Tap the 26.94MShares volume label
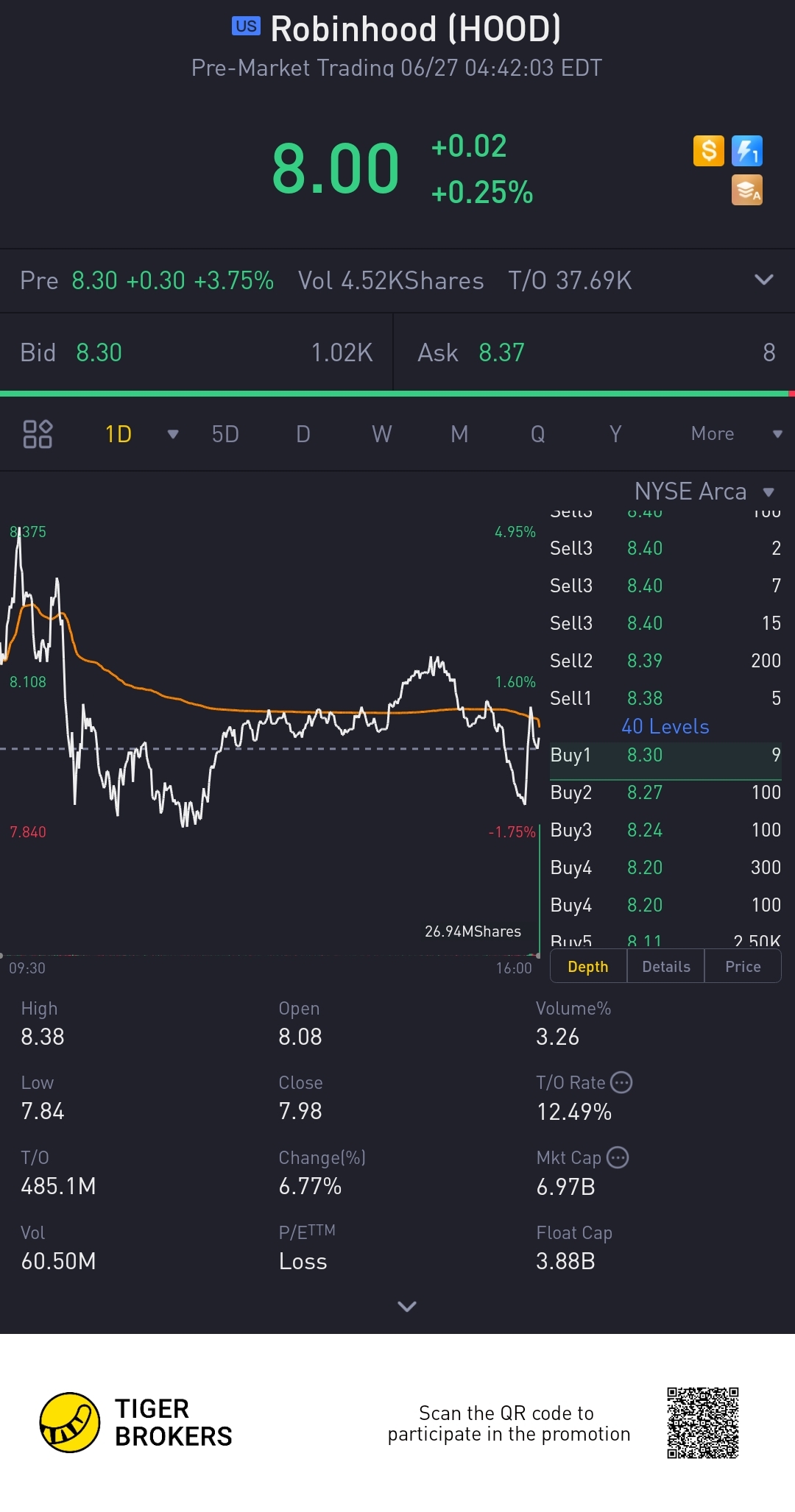 [x=473, y=931]
